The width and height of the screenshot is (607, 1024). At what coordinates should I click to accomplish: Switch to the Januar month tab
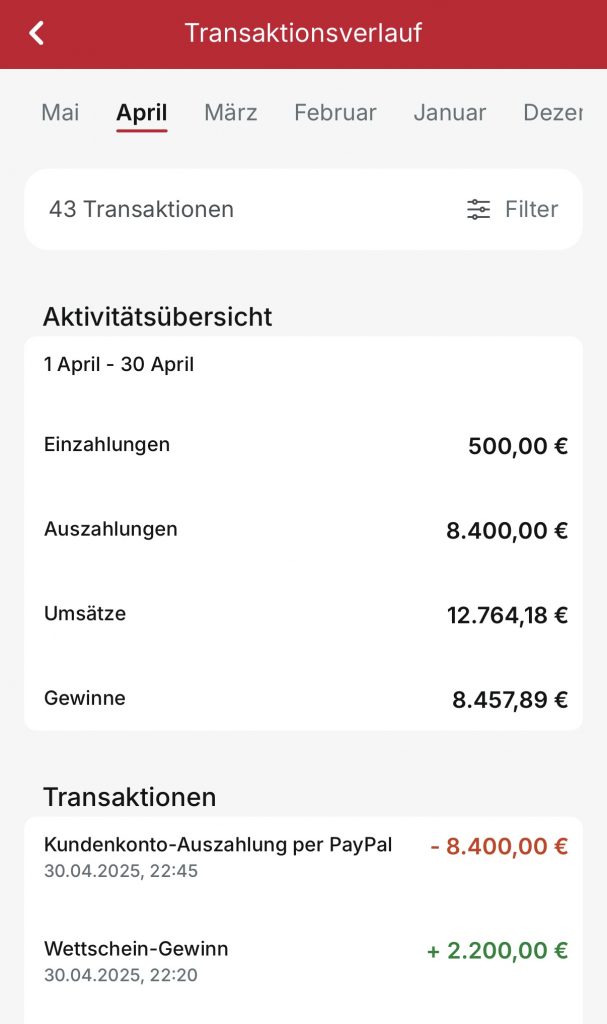tap(449, 113)
